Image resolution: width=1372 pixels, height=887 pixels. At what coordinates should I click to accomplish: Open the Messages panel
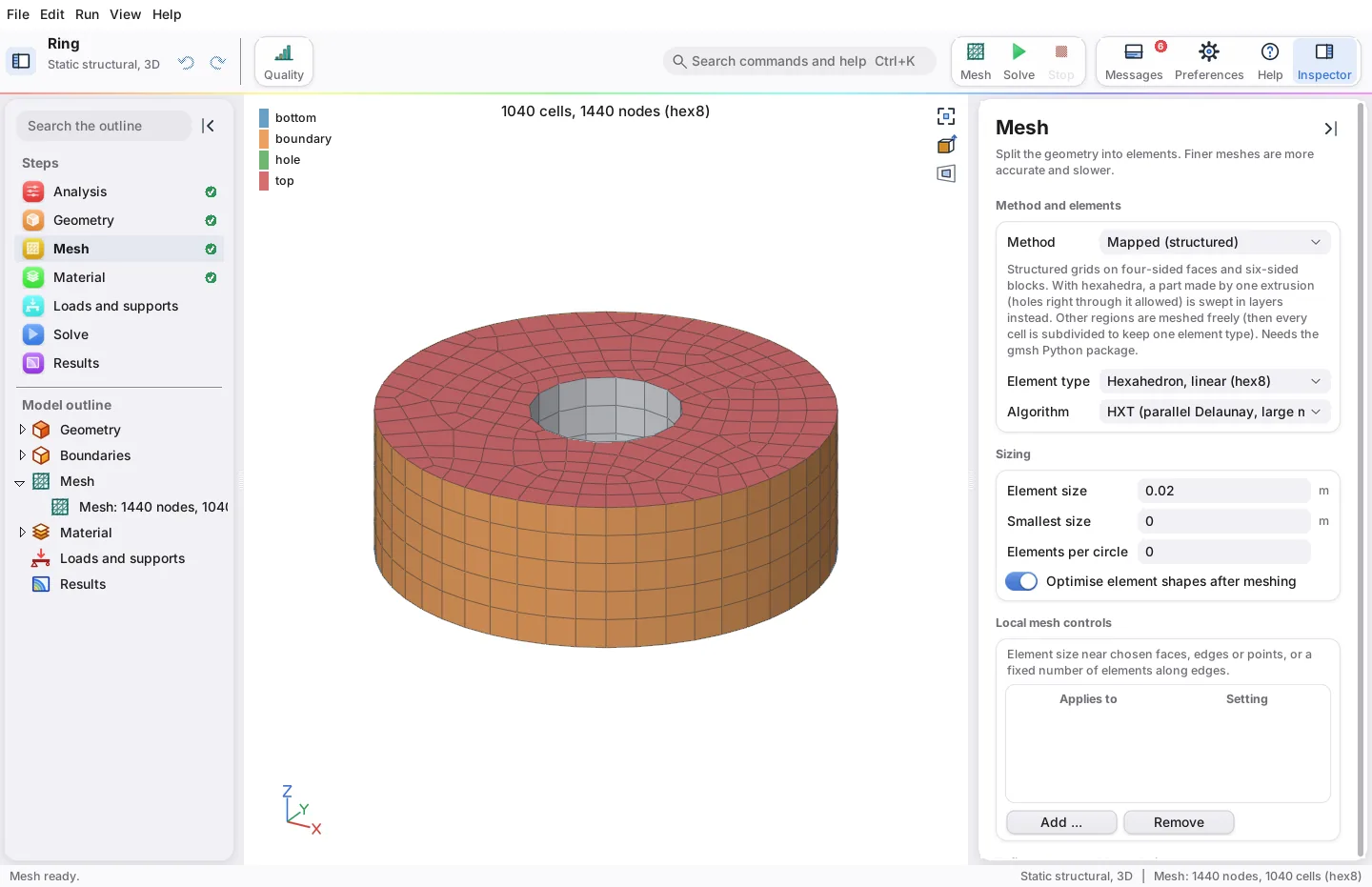pyautogui.click(x=1134, y=62)
